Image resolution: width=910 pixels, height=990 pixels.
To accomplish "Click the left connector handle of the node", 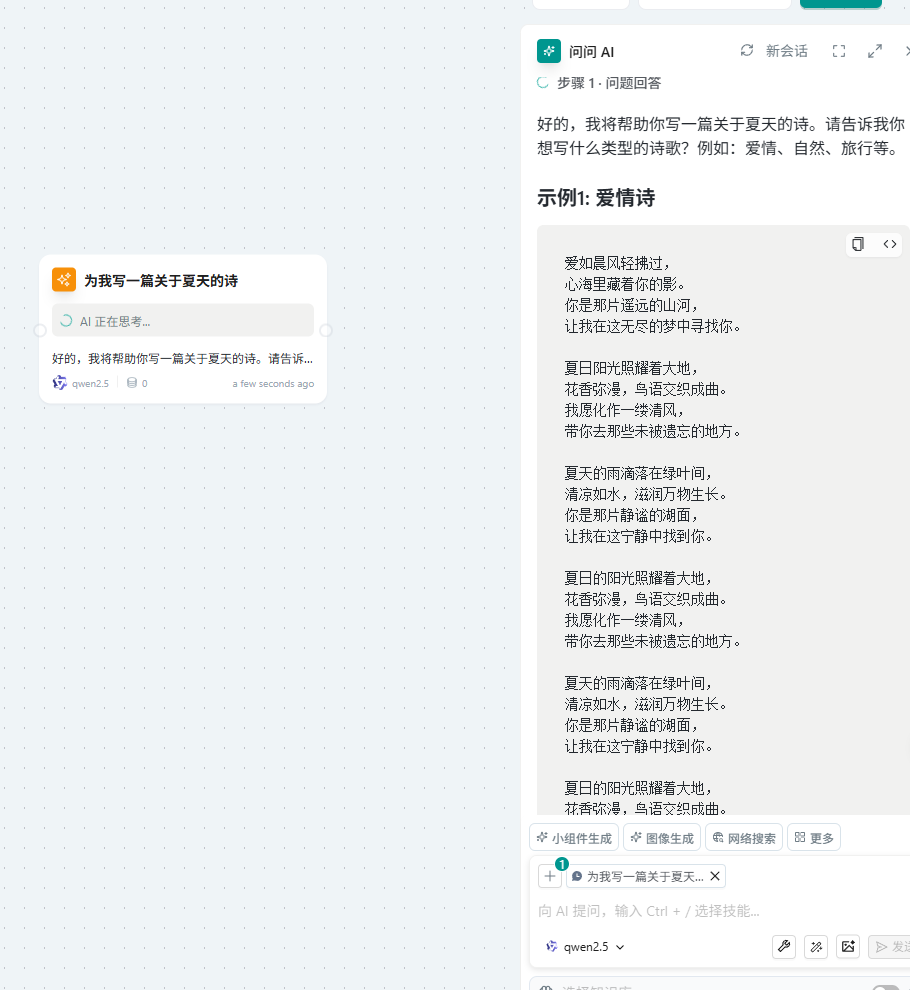I will pos(40,330).
